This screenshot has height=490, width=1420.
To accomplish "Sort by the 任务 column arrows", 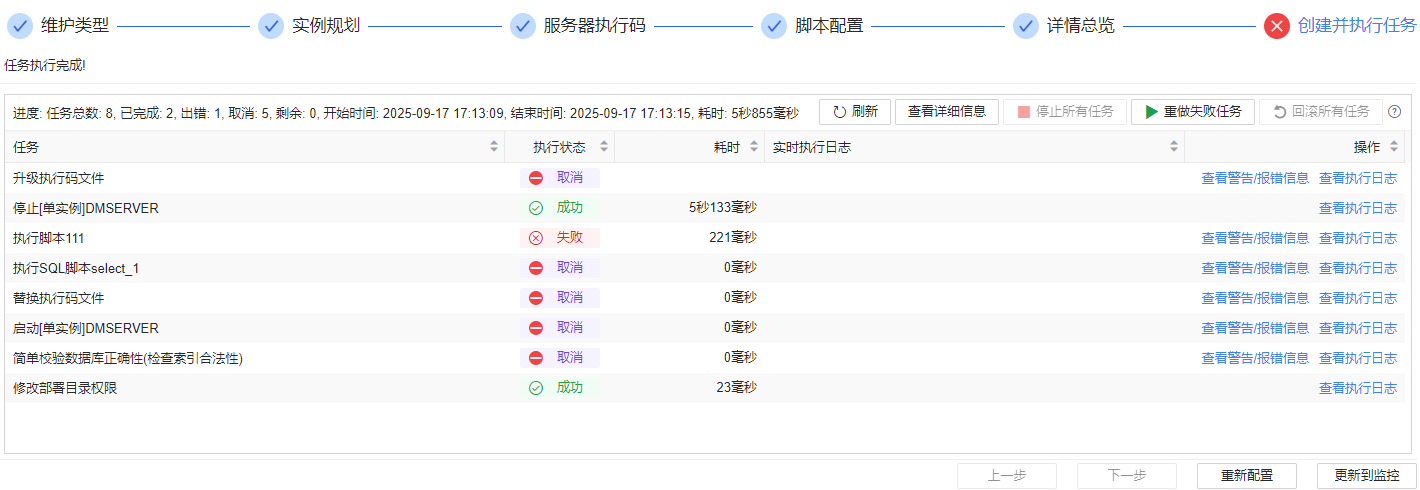I will pos(494,147).
